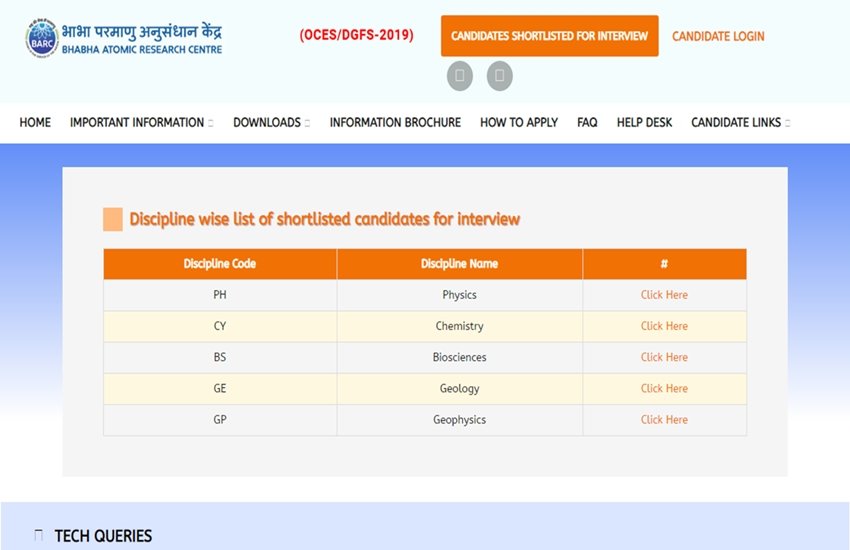Expand the Important Information dropdown
This screenshot has height=550, width=850.
pyautogui.click(x=141, y=123)
